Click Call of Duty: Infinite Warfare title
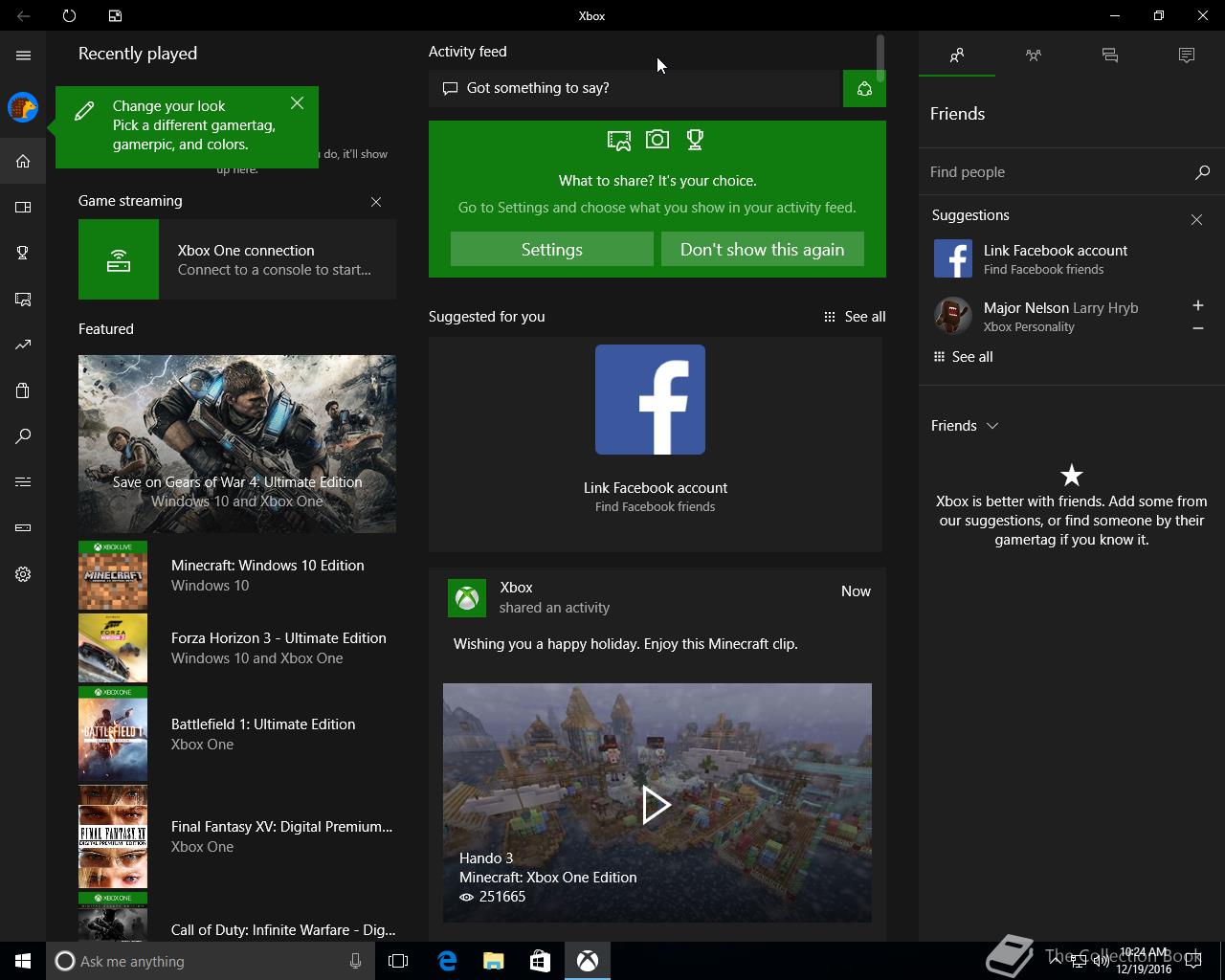Screen dimensions: 1225x980 283,929
